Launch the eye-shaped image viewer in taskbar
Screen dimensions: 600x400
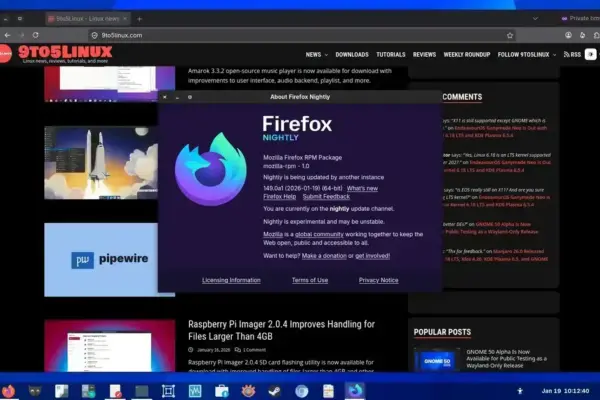(248, 391)
